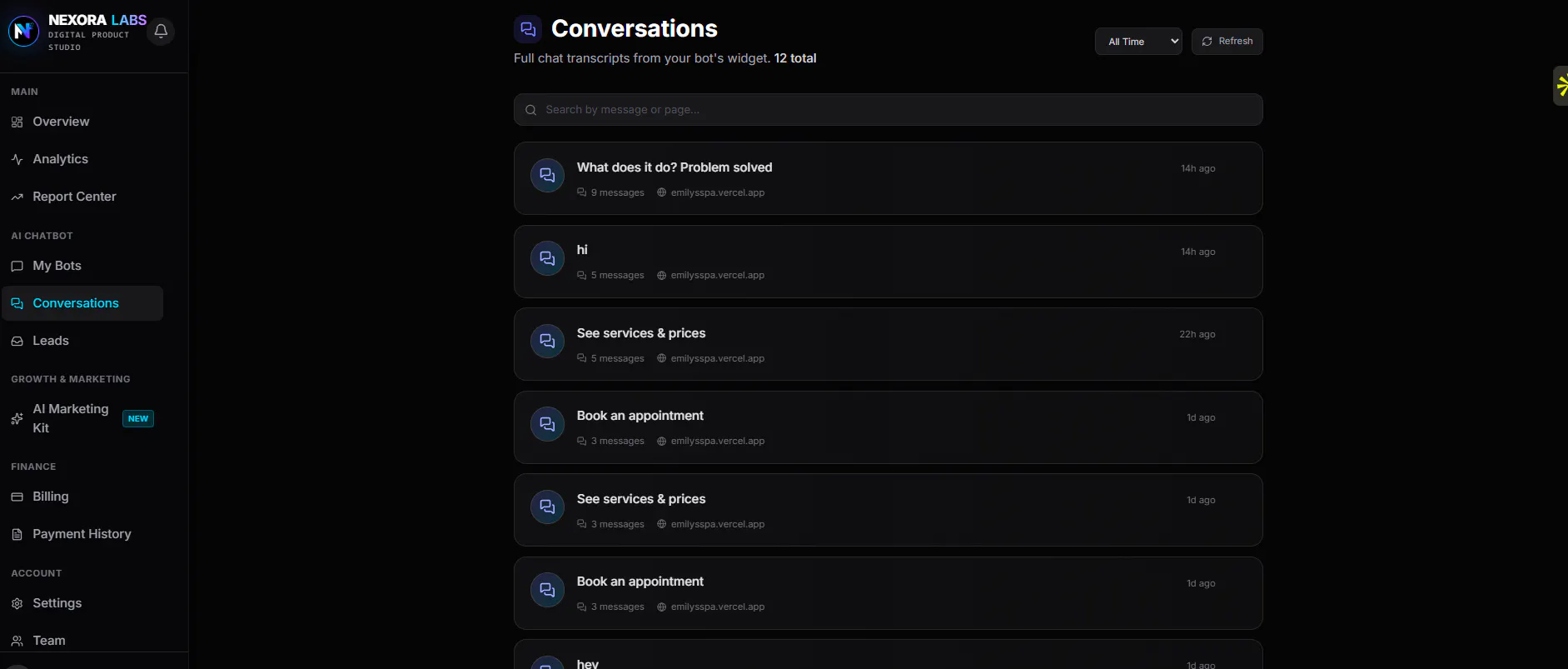Click the Conversations header chat icon
This screenshot has width=1568, height=669.
pos(528,29)
